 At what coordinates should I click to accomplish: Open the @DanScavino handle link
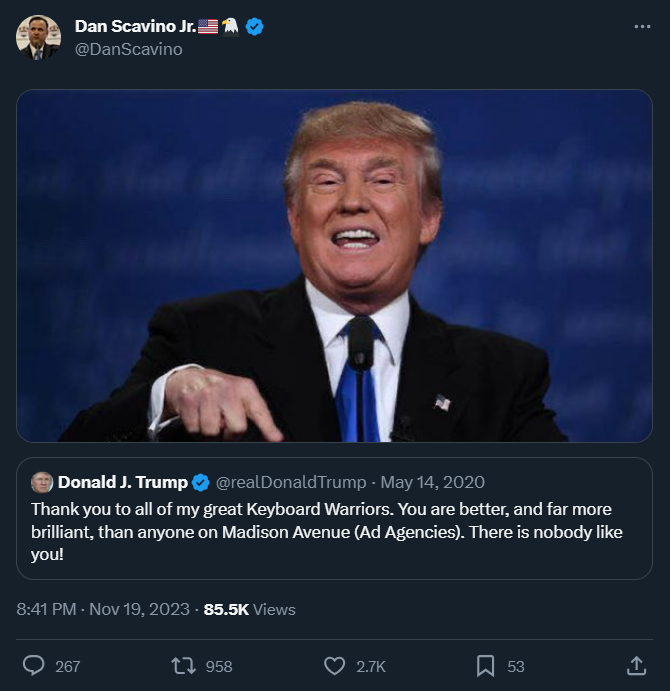point(129,49)
